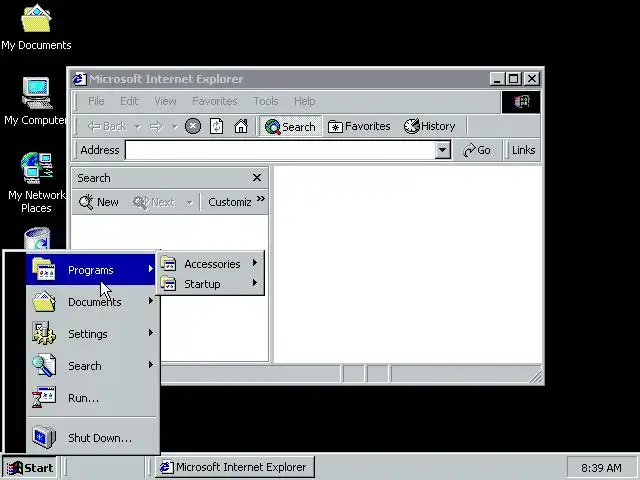
Task: Click the Settings gear icon in Start menu
Action: 44,333
